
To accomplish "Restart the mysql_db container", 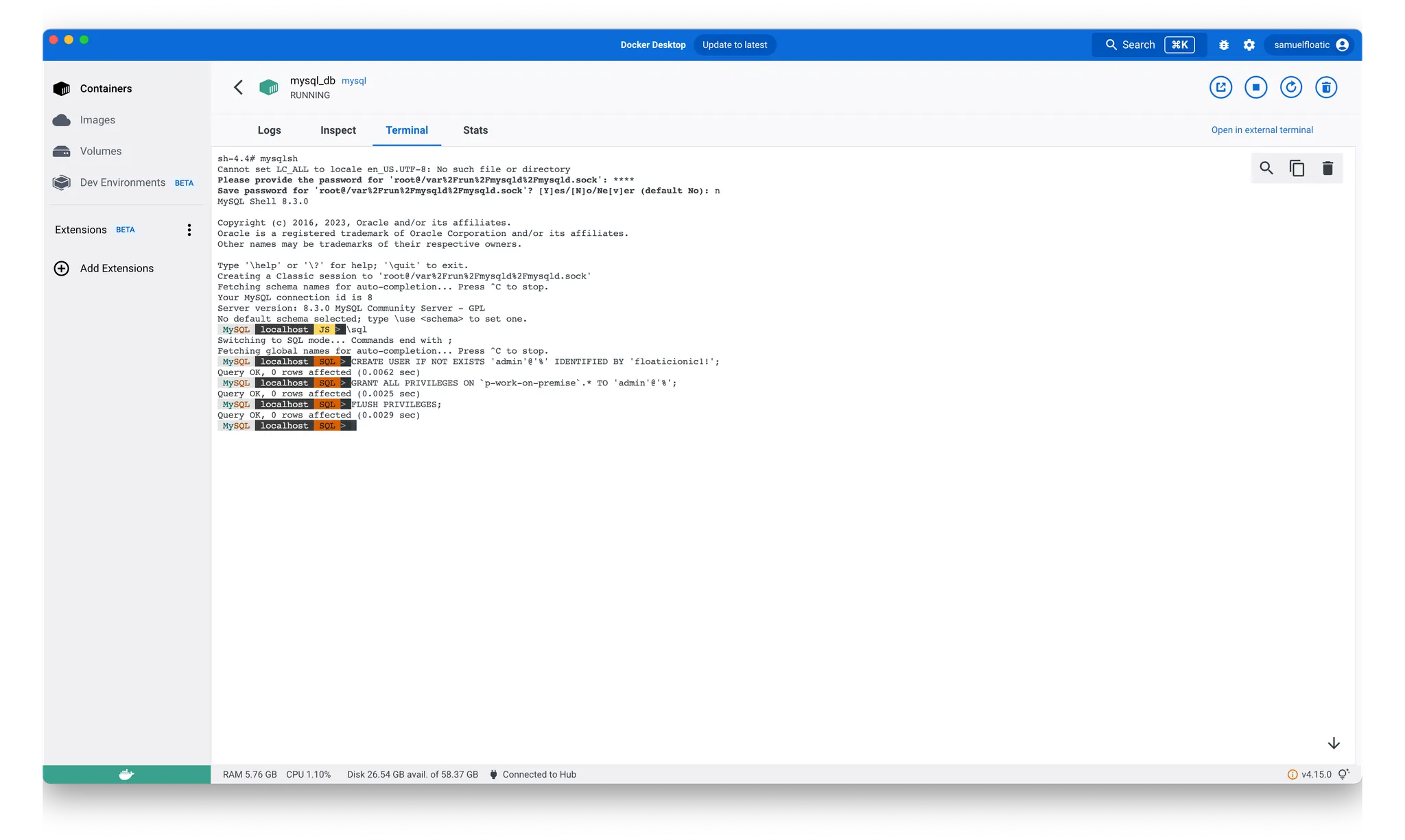I will click(1290, 87).
